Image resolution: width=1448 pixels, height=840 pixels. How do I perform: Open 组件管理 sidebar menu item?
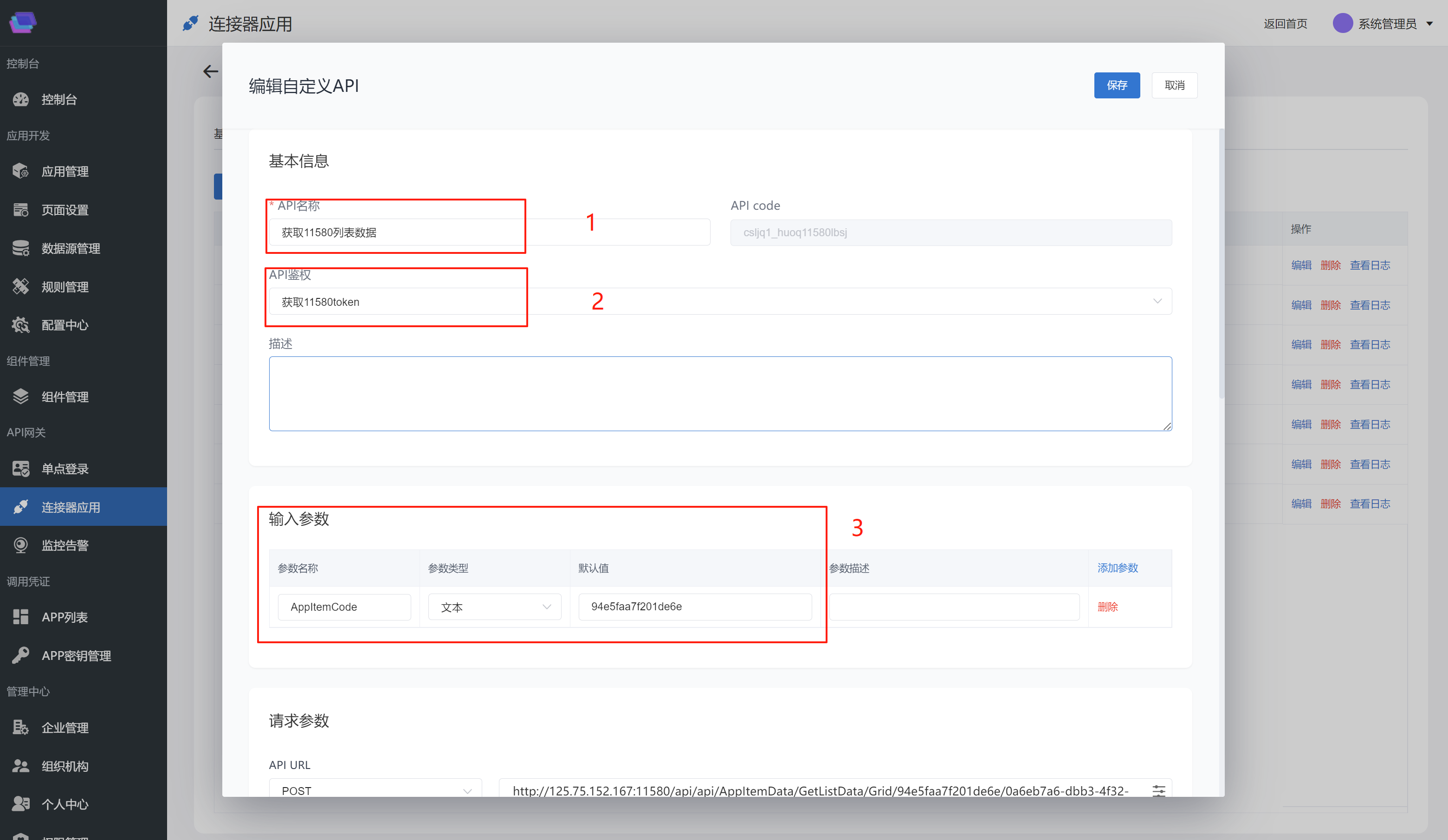coord(65,397)
